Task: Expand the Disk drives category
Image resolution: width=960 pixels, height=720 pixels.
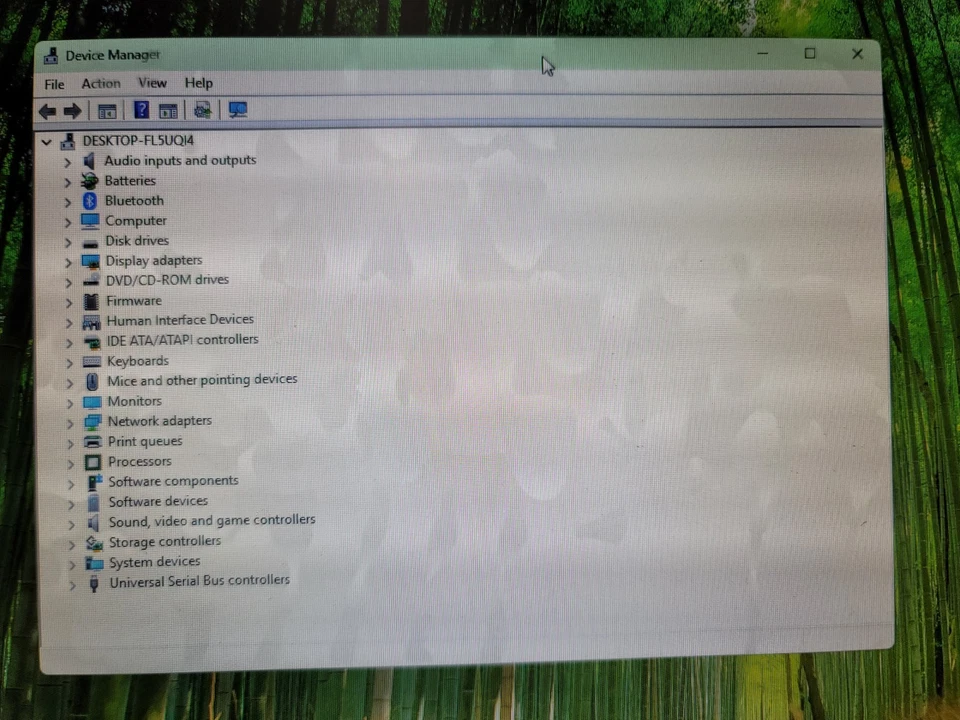Action: 67,241
